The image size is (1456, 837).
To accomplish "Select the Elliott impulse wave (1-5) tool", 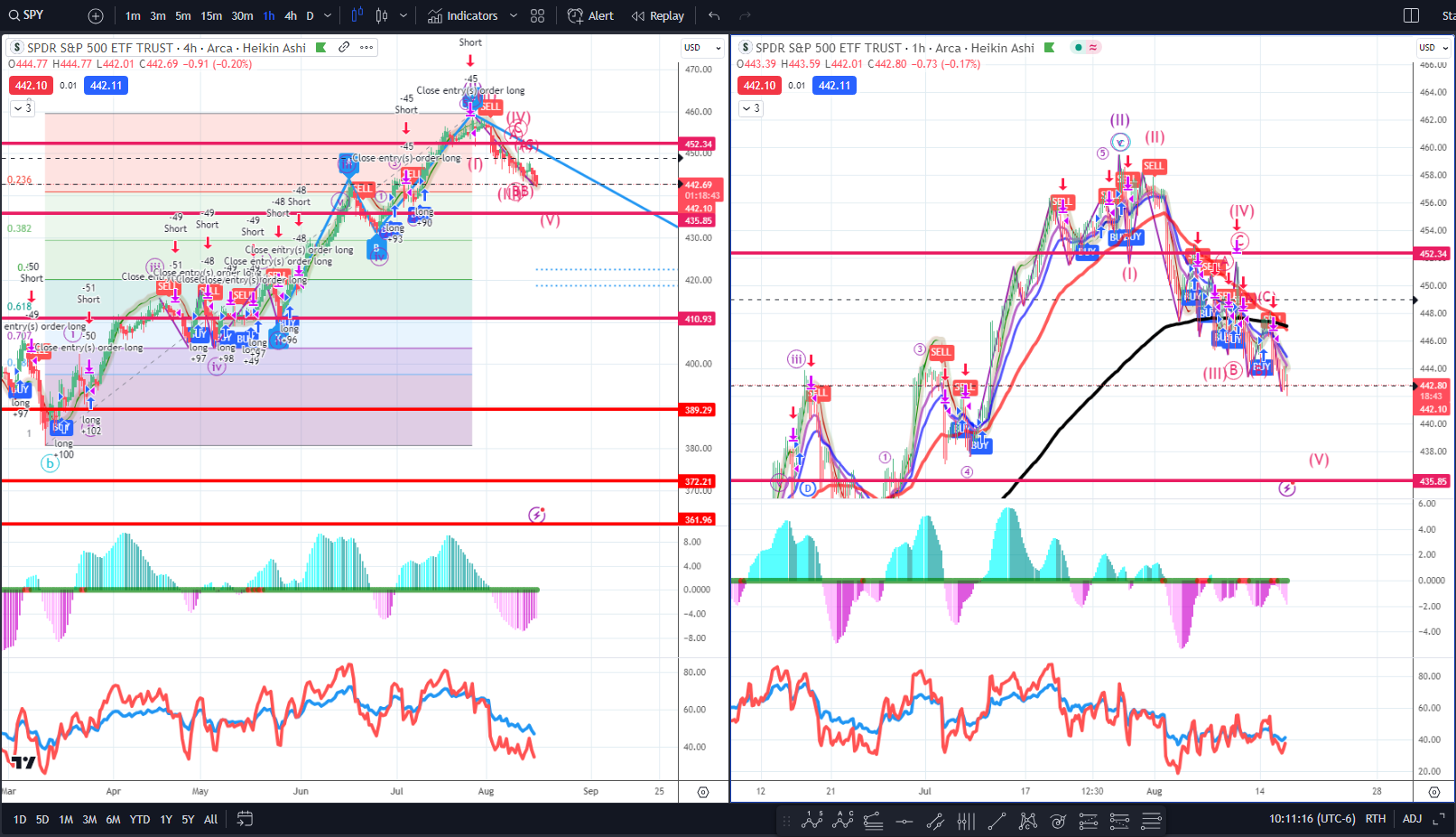I will pos(812,821).
